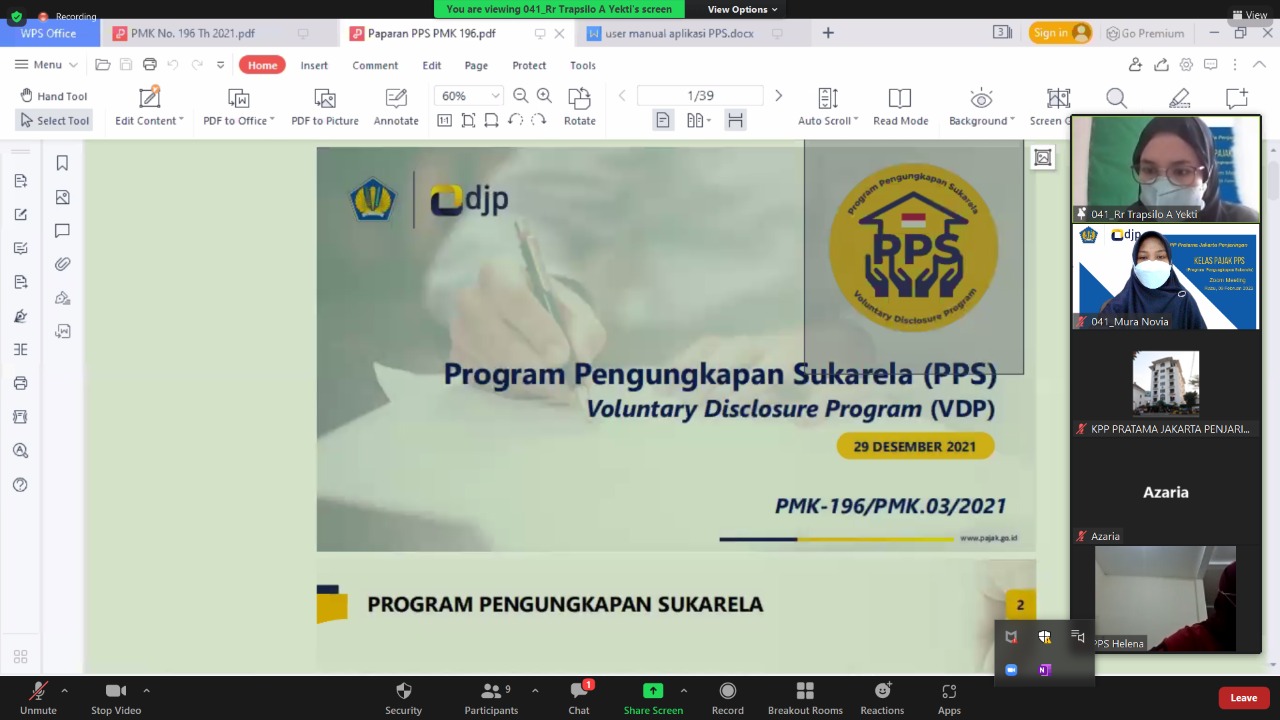Click the Print icon in quick toolbar
Screen dimensions: 1280x720
coord(150,65)
